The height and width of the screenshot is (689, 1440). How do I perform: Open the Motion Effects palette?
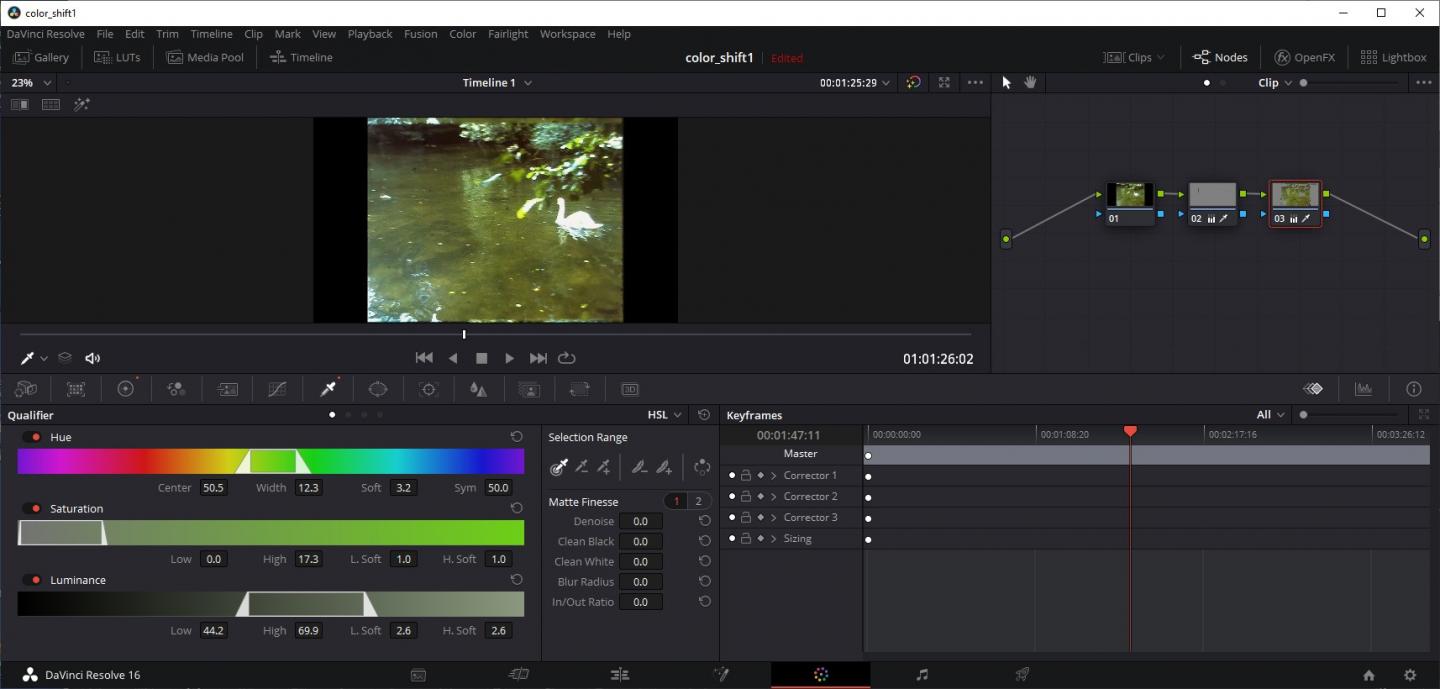coord(228,389)
